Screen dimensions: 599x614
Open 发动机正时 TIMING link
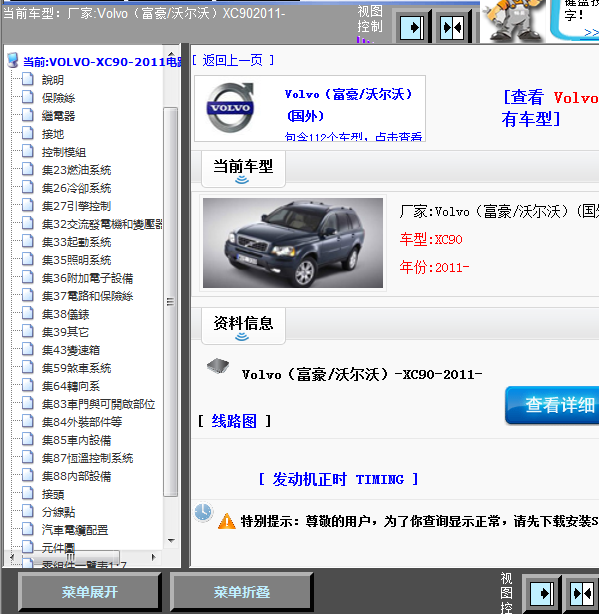coord(338,479)
